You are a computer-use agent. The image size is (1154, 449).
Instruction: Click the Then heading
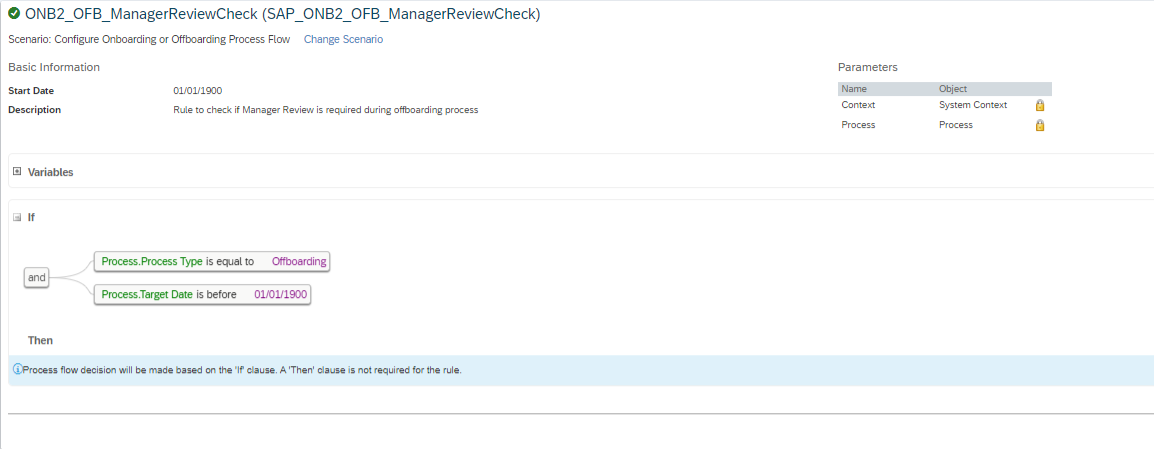coord(40,340)
